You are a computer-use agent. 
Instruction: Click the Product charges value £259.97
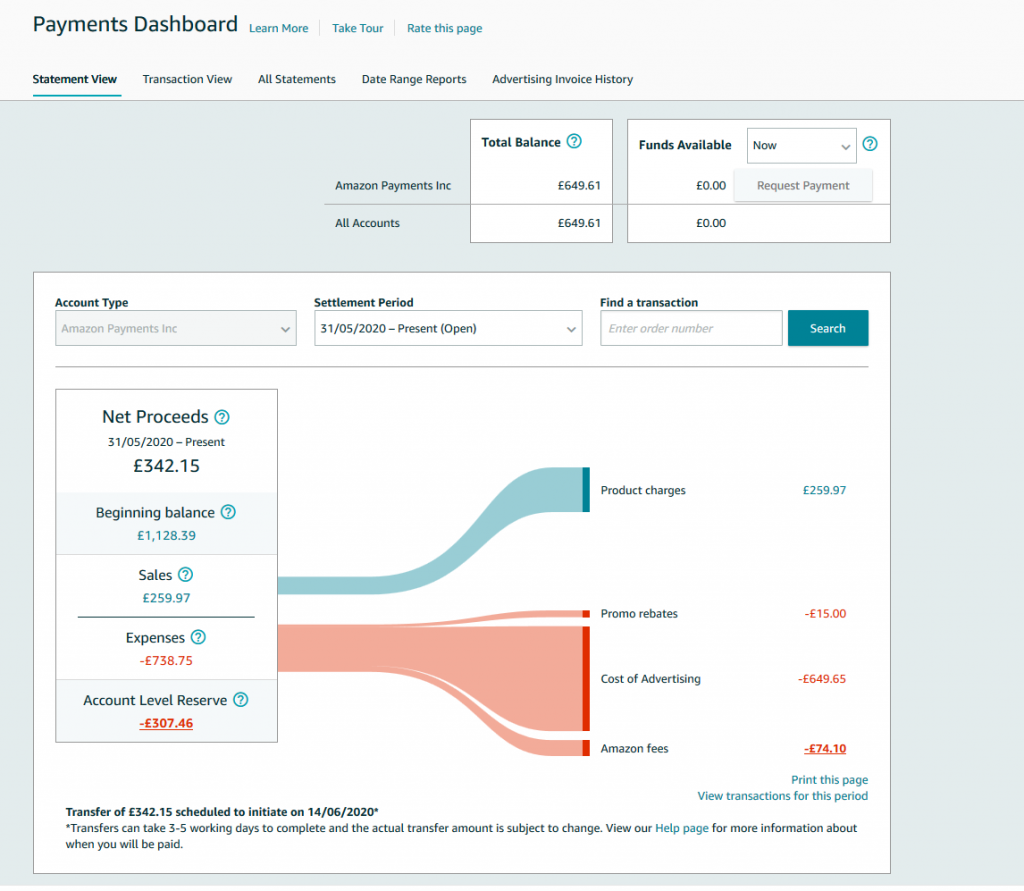[824, 490]
